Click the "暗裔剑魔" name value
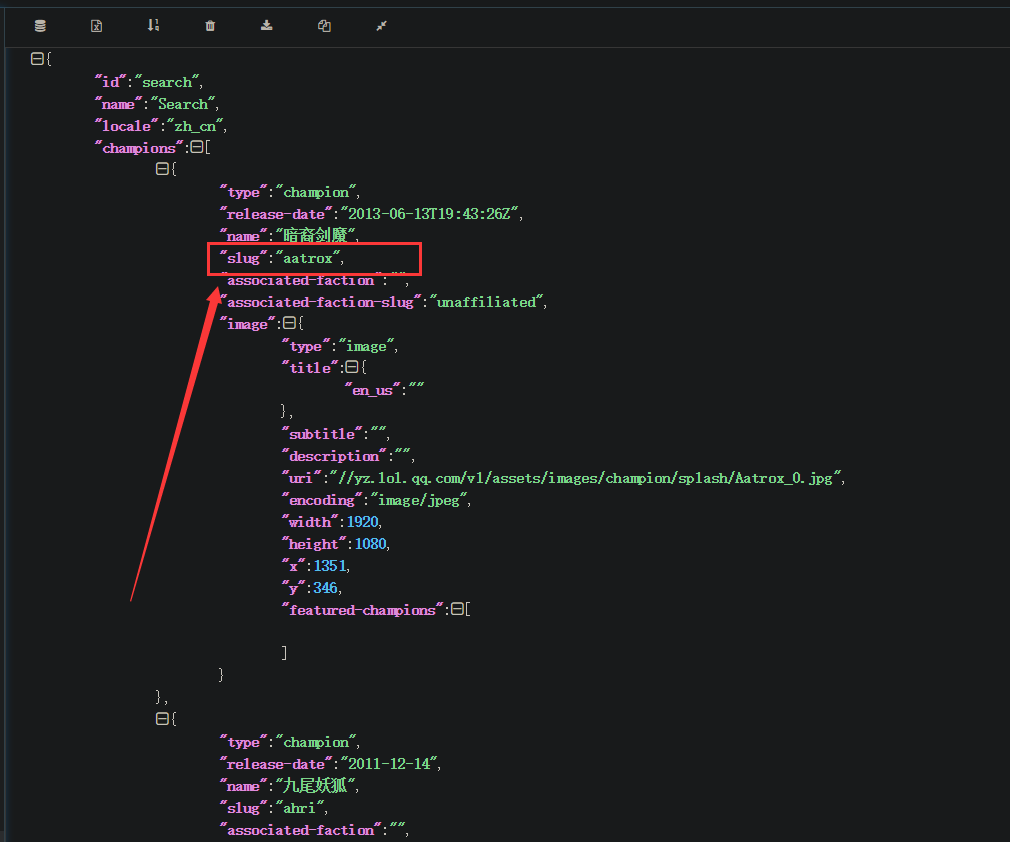 (x=316, y=234)
